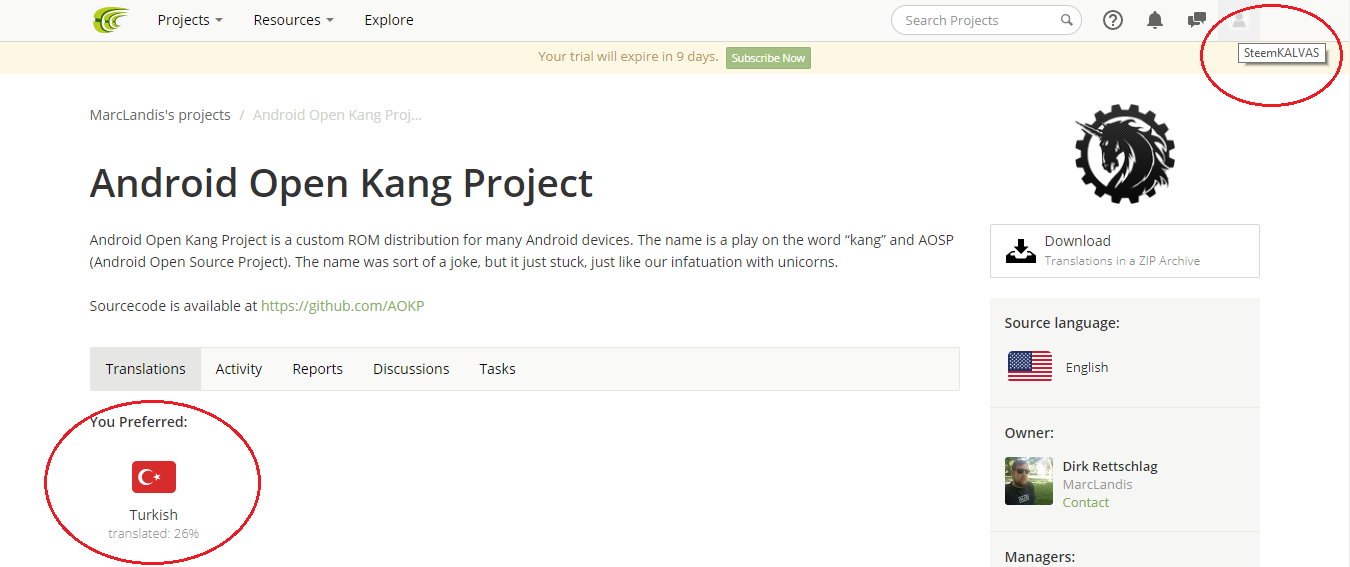
Task: Click the download tray icon
Action: point(1021,250)
